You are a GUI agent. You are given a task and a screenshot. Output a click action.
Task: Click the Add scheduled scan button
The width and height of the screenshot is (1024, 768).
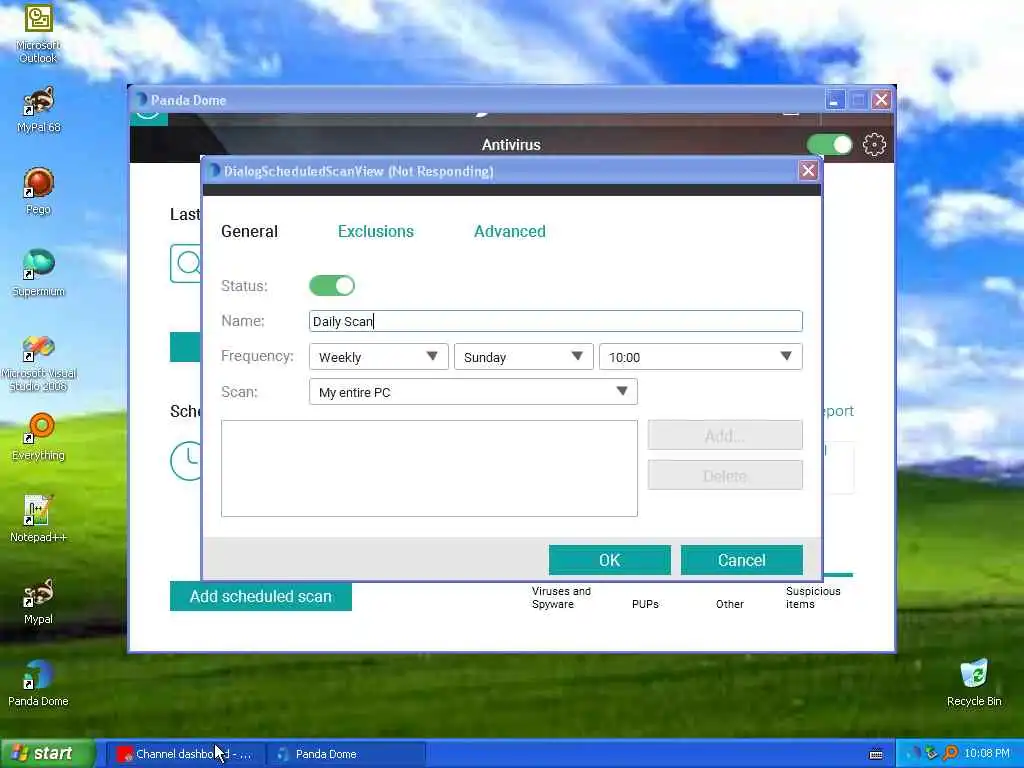(261, 596)
